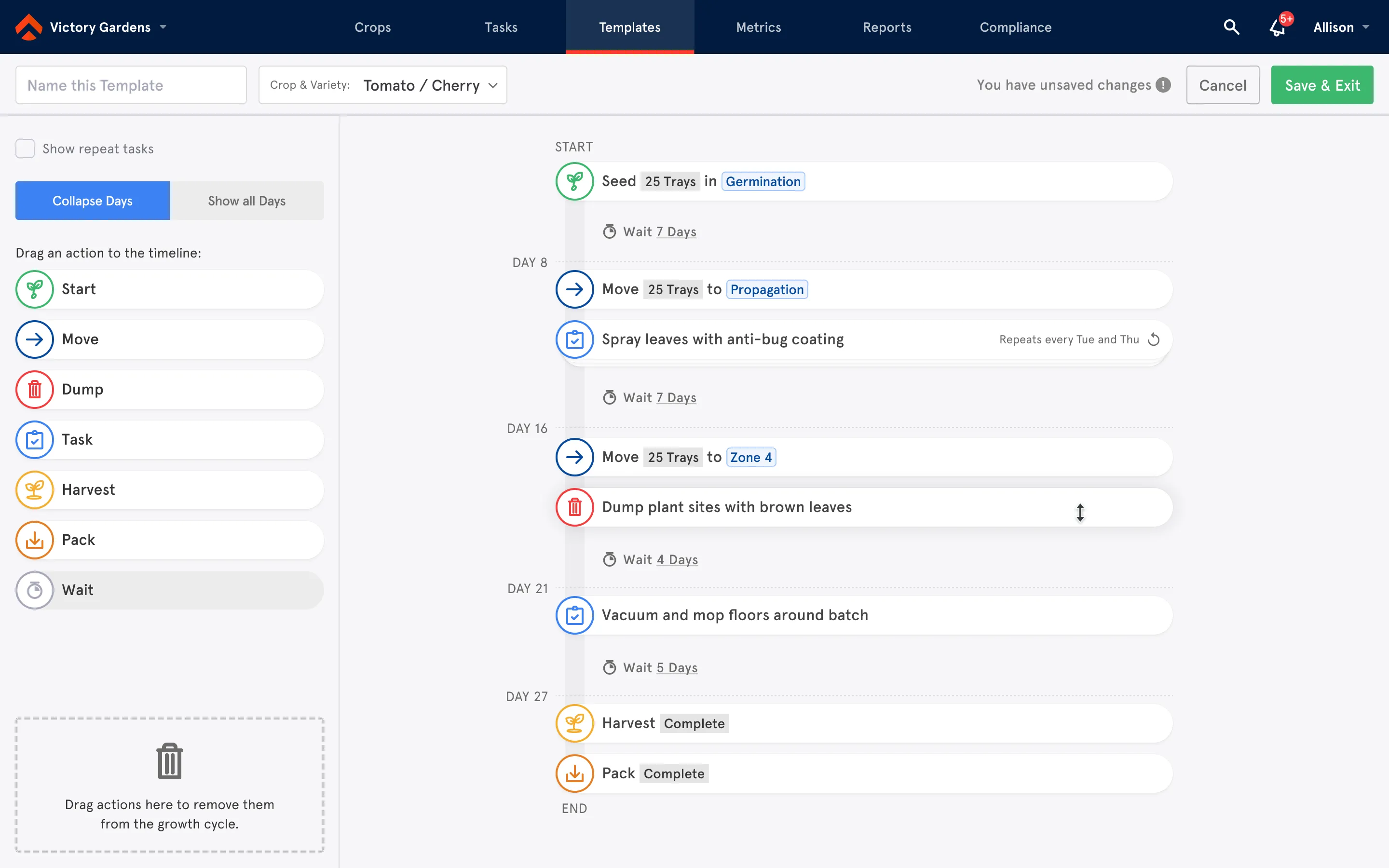Click the Pack action icon in sidebar

34,540
